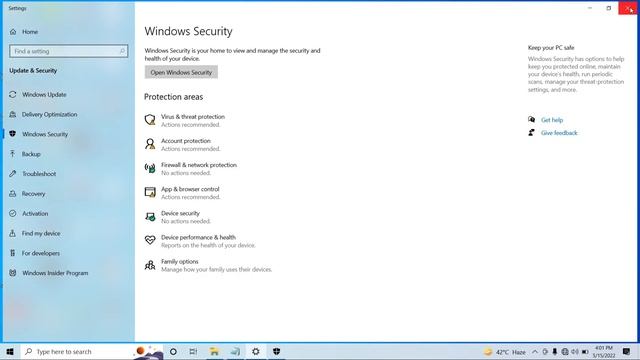This screenshot has height=360, width=640.
Task: Click the Windows Update sync icon
Action: coord(13,94)
